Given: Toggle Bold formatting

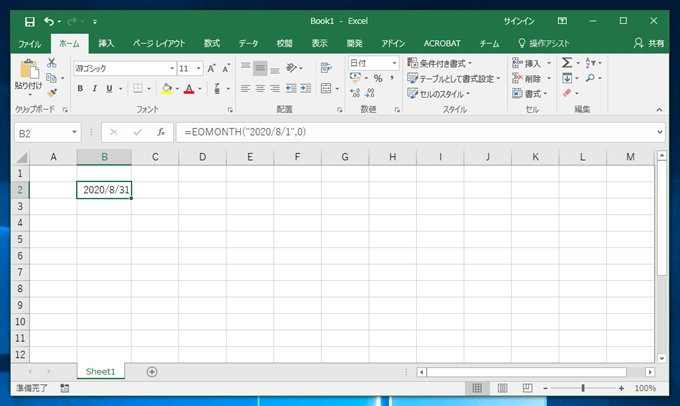Looking at the screenshot, I should pyautogui.click(x=80, y=88).
